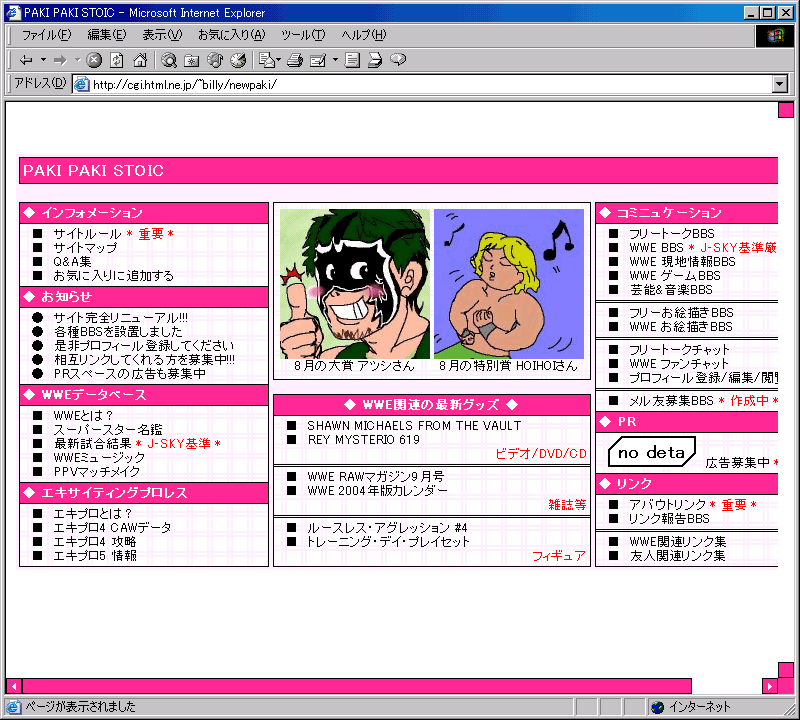Screen dimensions: 800x720
Task: Open the Media toolbar button
Action: tap(215, 60)
